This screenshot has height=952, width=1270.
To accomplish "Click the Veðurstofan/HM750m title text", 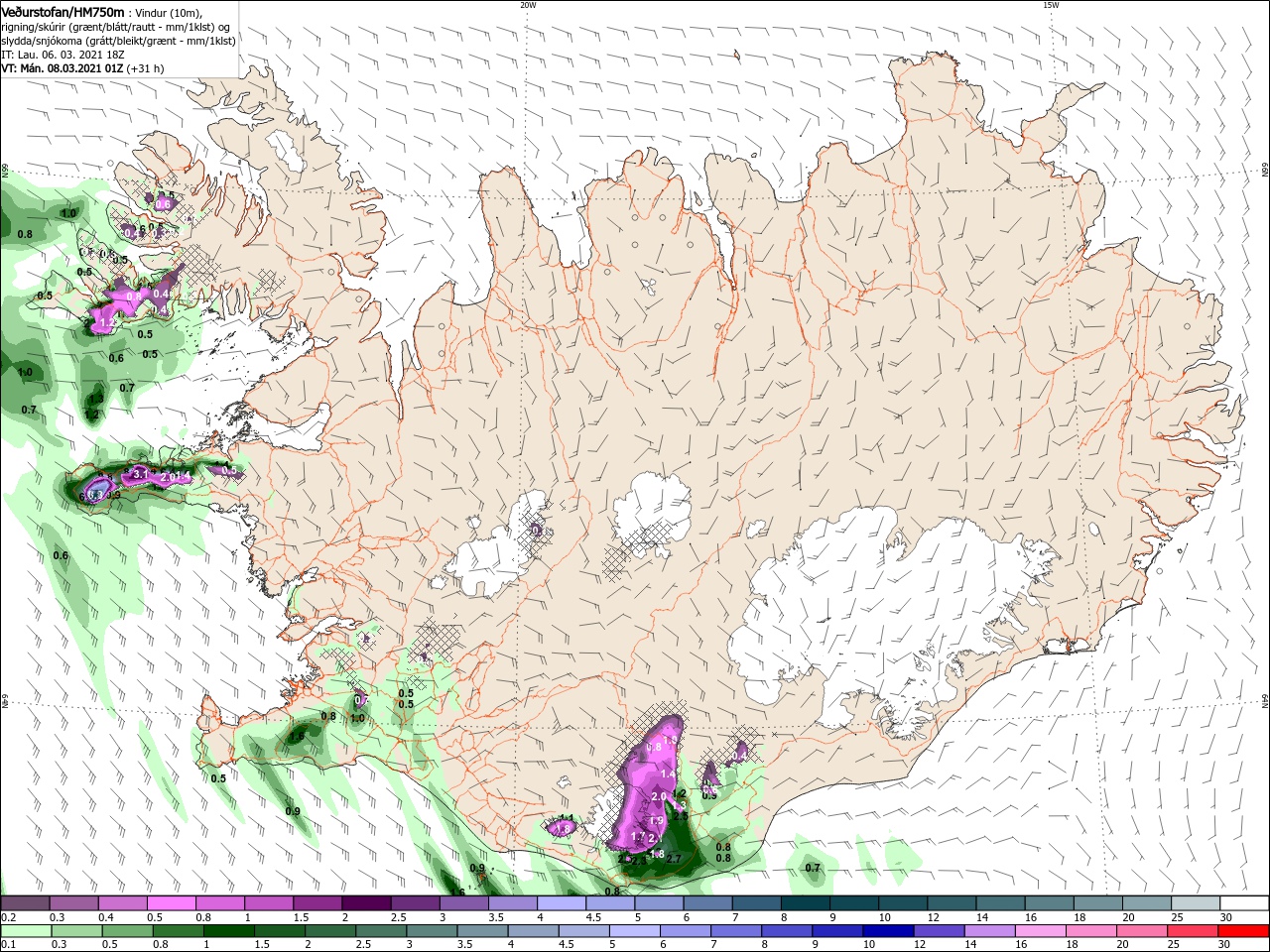I will pos(63,11).
